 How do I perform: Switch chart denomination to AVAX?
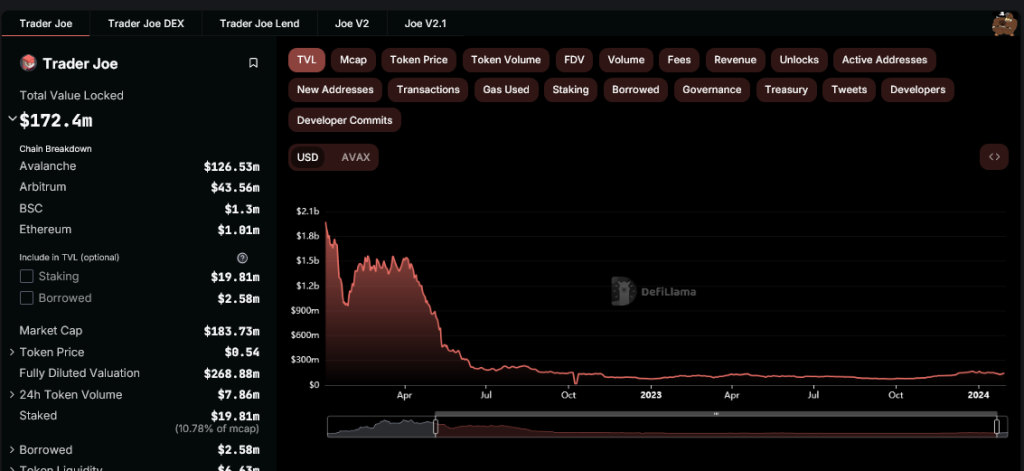click(355, 157)
